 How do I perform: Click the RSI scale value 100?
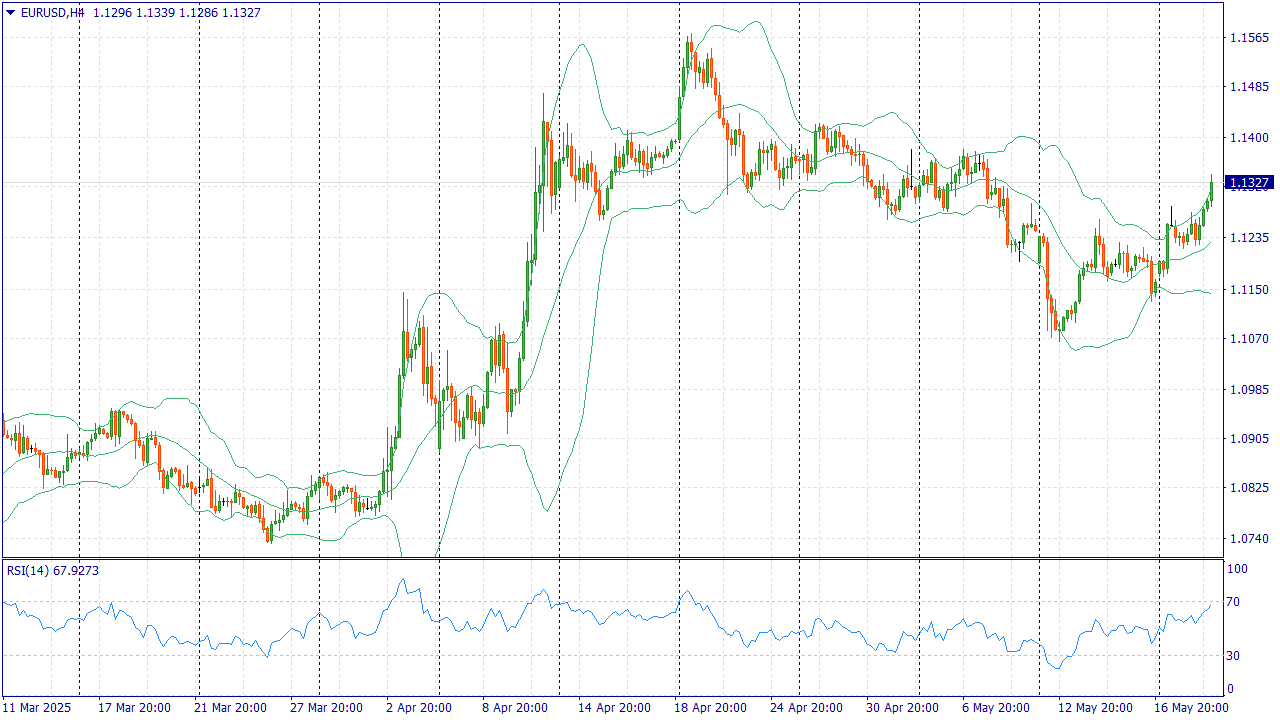1238,569
